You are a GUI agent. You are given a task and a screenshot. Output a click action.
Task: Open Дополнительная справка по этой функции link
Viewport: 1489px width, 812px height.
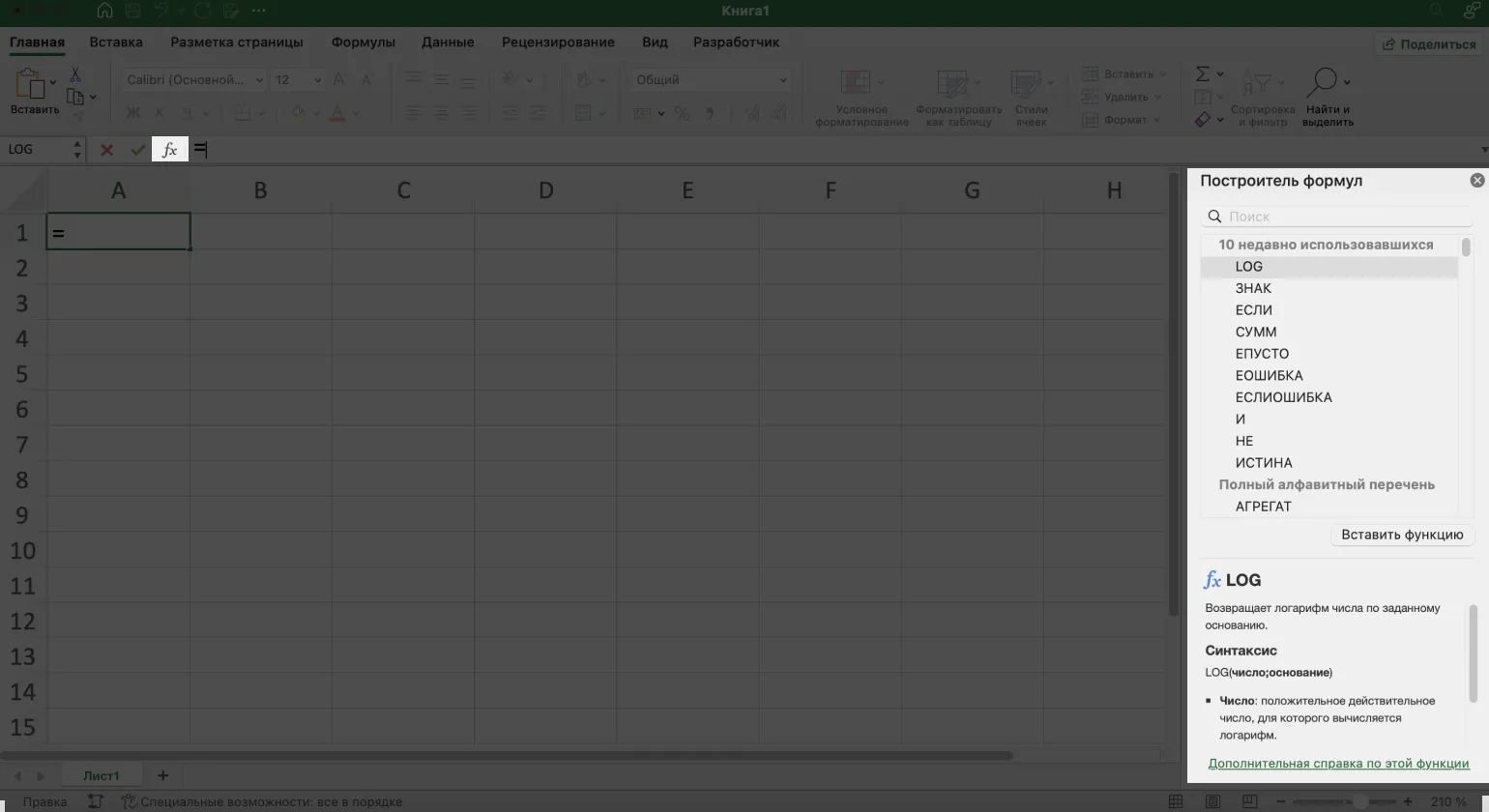(x=1338, y=763)
